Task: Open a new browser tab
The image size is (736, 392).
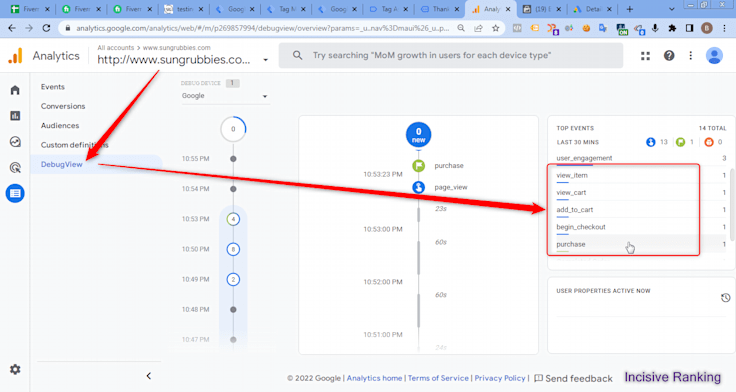Action: (x=629, y=9)
